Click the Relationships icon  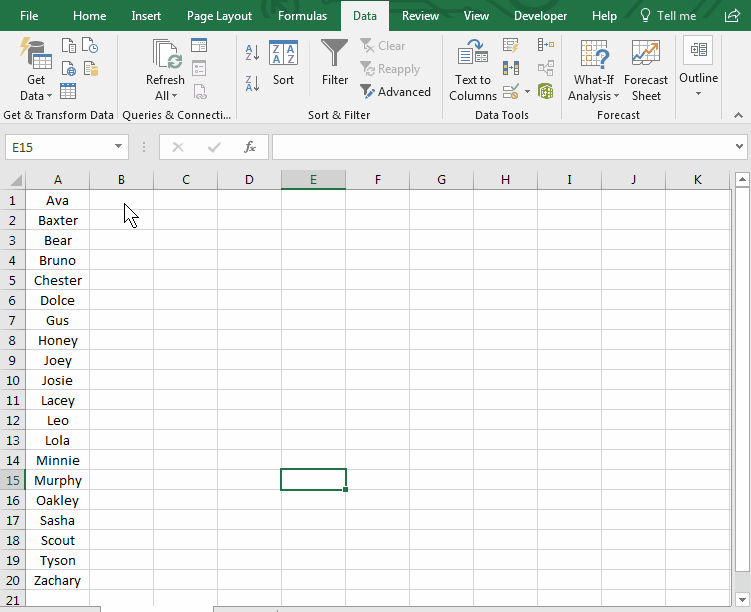(x=546, y=68)
